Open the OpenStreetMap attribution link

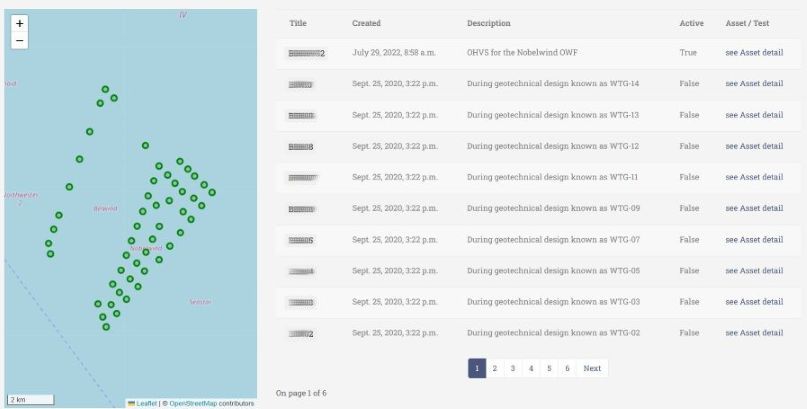point(192,403)
